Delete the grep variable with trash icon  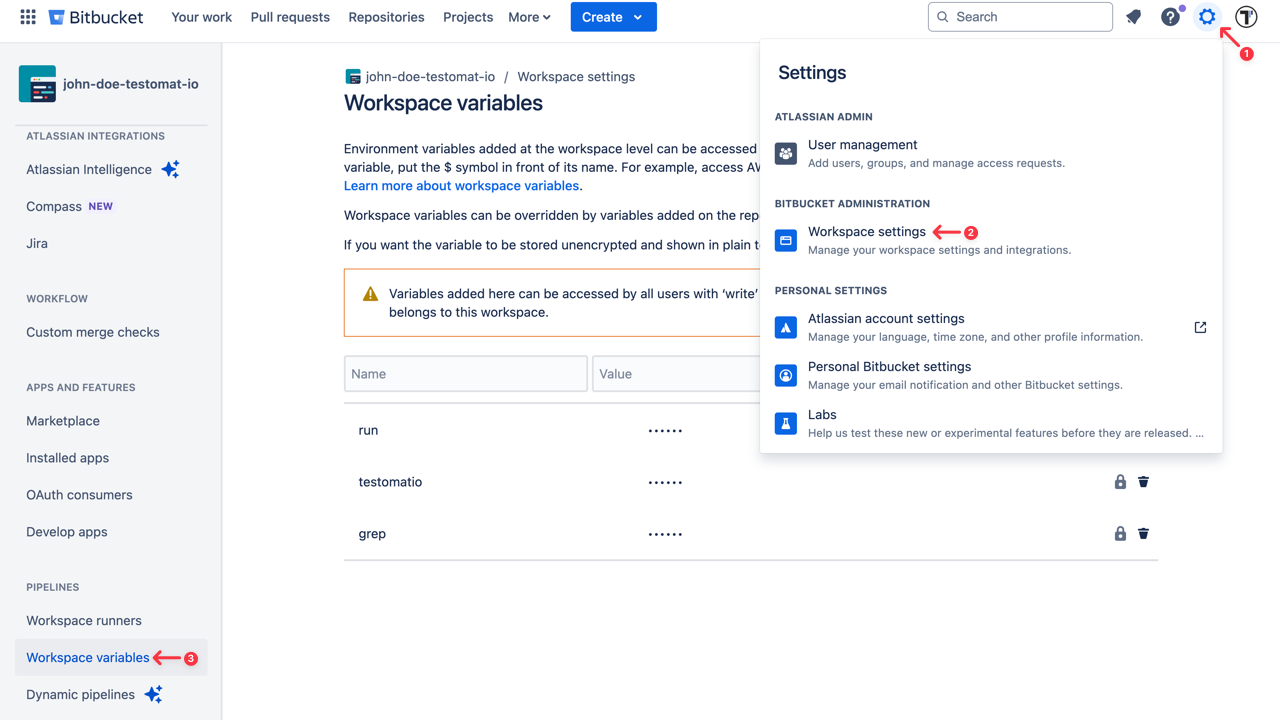point(1143,533)
